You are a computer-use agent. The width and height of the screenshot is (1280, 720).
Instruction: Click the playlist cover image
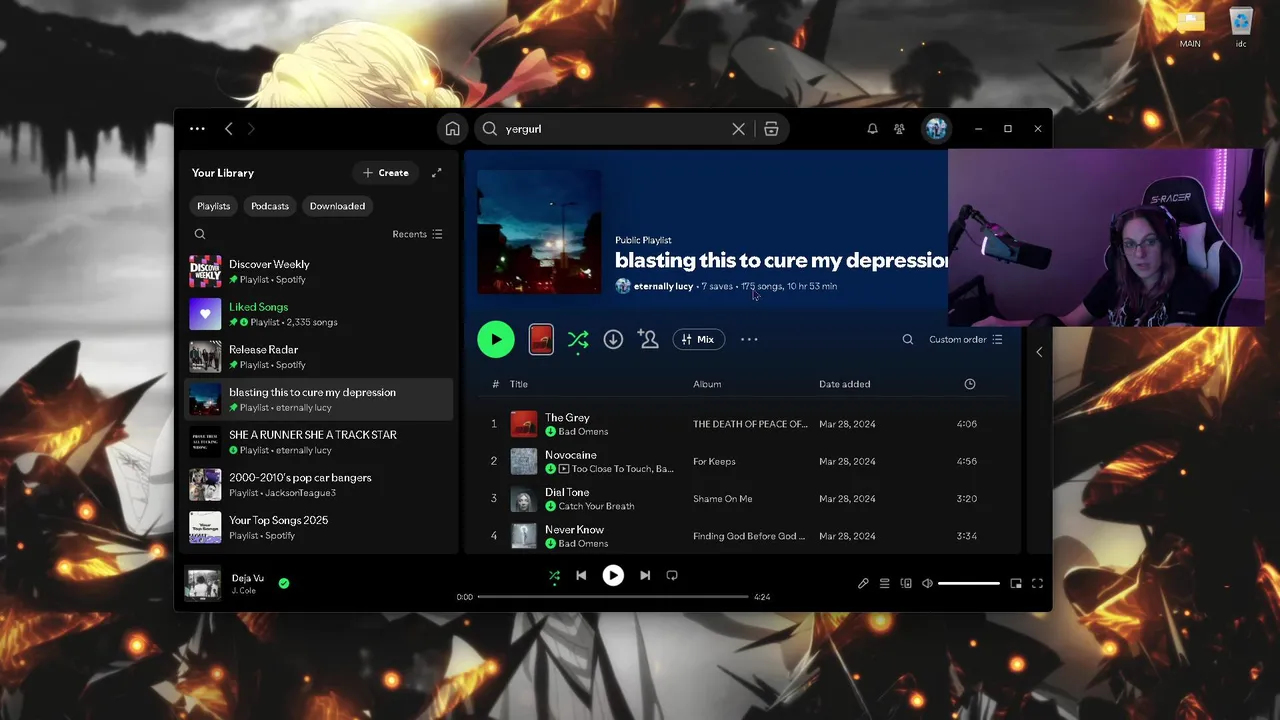539,232
